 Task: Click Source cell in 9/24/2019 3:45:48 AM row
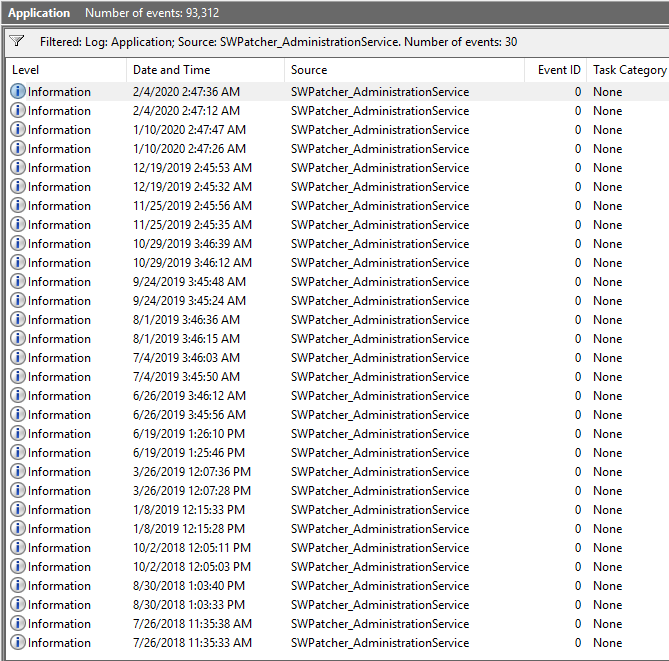380,282
